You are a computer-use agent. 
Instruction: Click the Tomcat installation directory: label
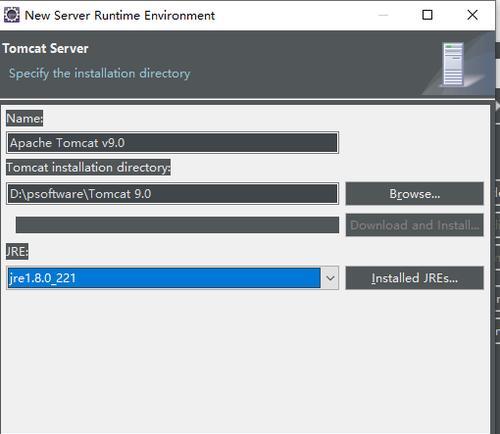(x=88, y=167)
